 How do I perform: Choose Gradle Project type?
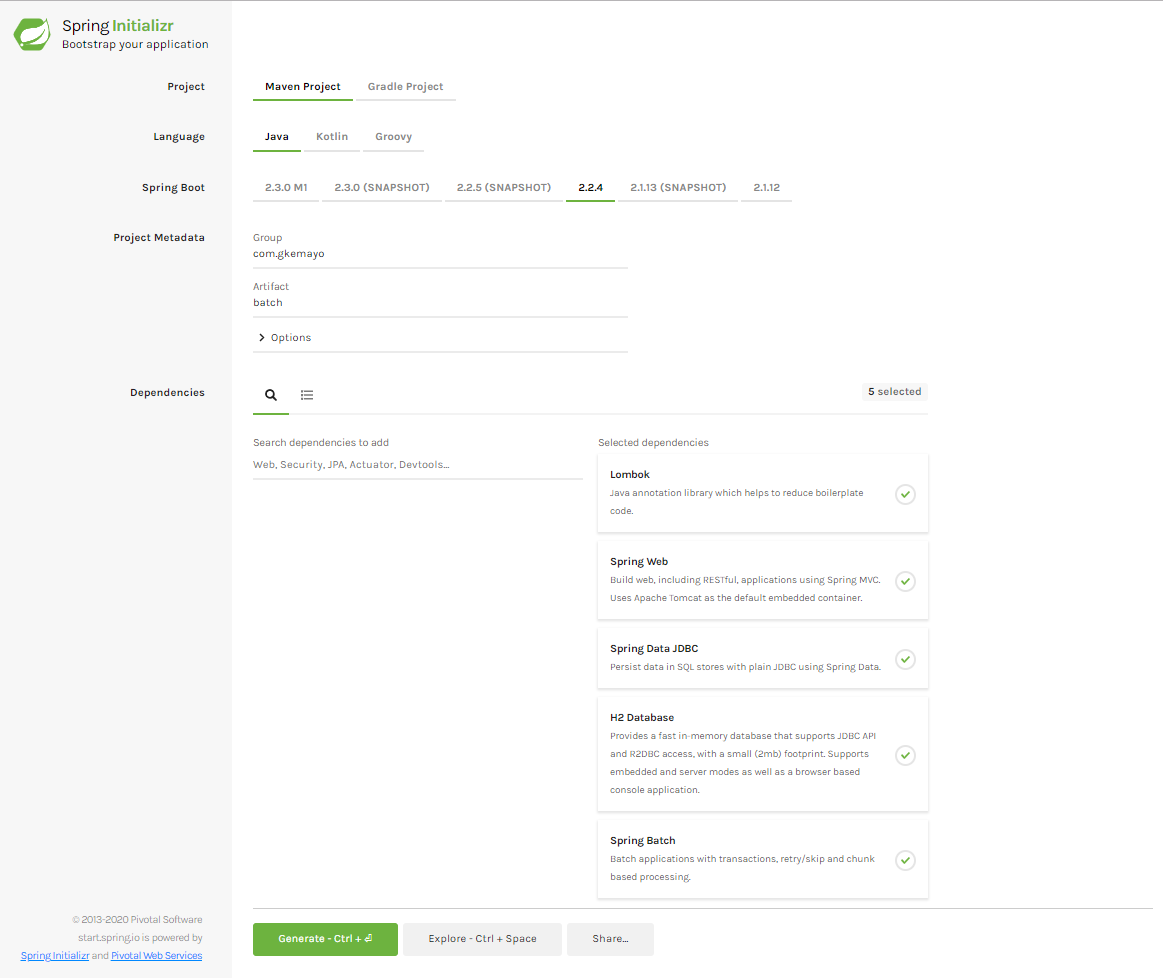pyautogui.click(x=405, y=87)
